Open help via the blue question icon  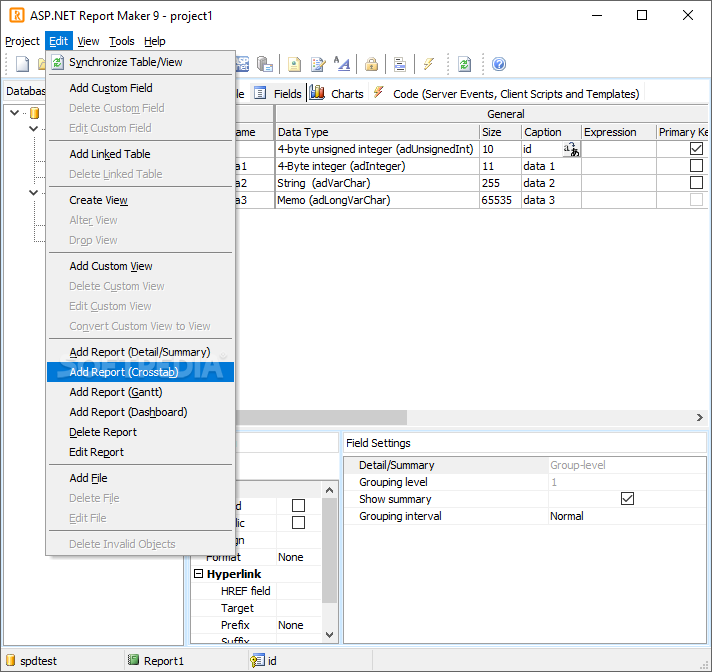coord(499,64)
